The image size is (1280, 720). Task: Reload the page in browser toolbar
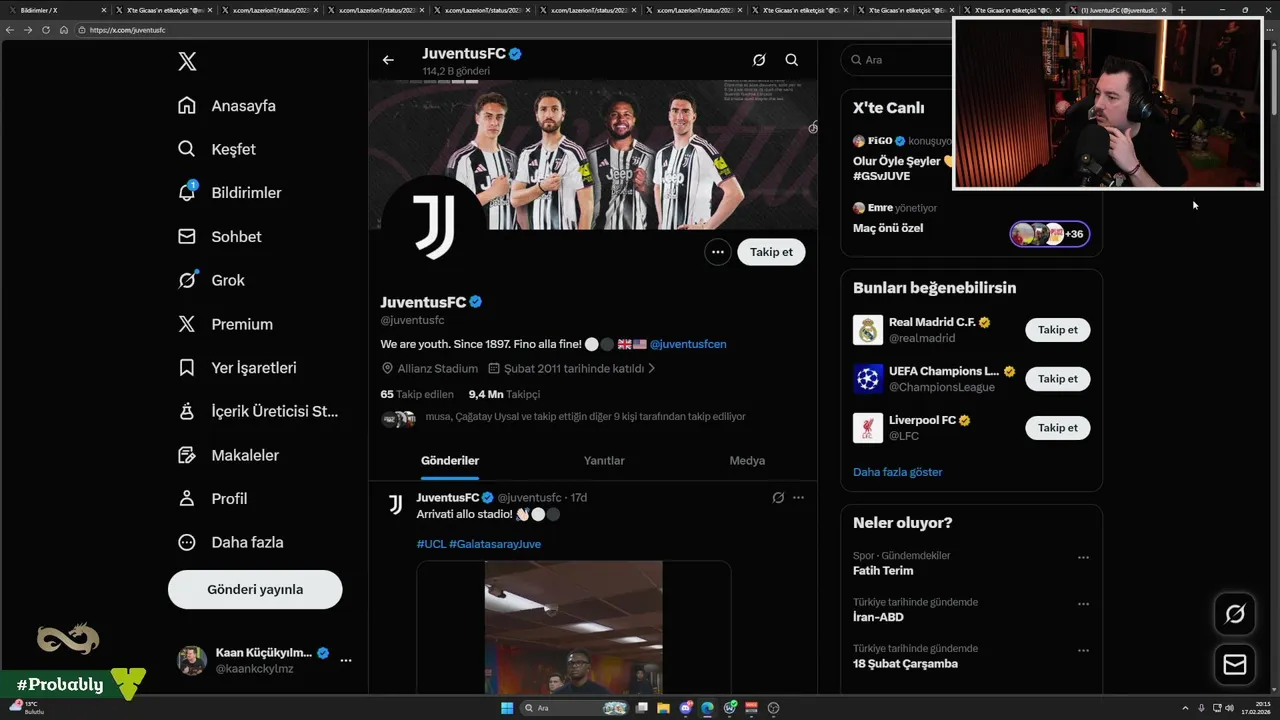(x=45, y=30)
